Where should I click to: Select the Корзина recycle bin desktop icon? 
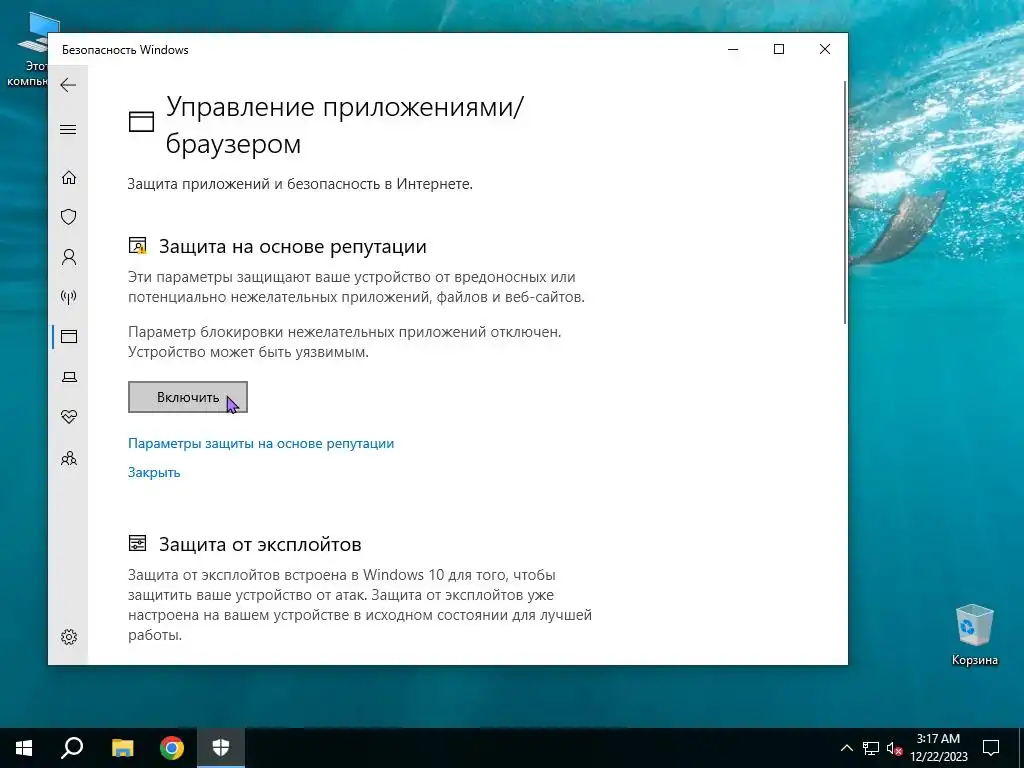(x=974, y=634)
